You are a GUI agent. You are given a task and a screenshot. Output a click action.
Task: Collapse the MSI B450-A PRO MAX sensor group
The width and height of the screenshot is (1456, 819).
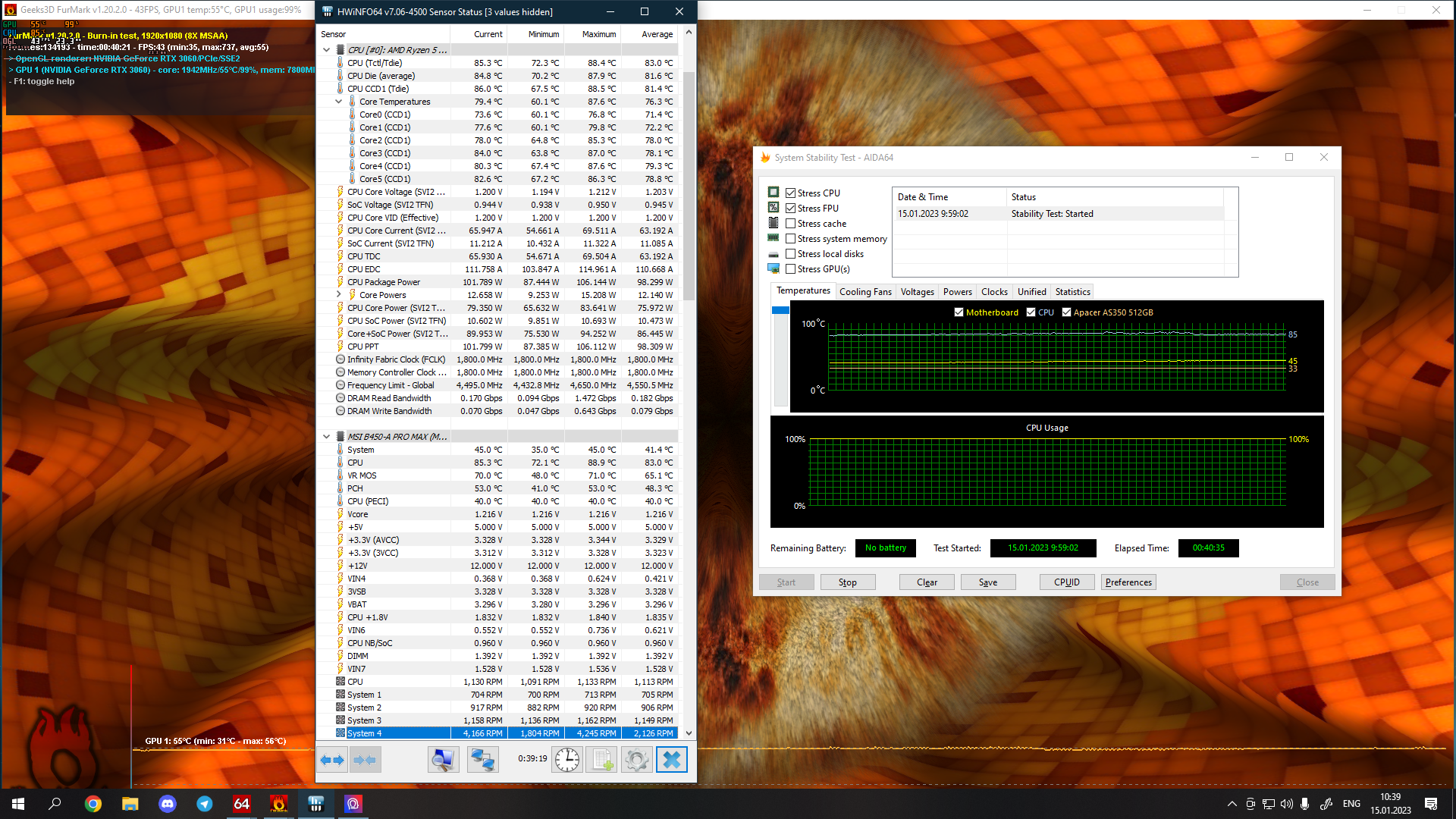[x=327, y=437]
